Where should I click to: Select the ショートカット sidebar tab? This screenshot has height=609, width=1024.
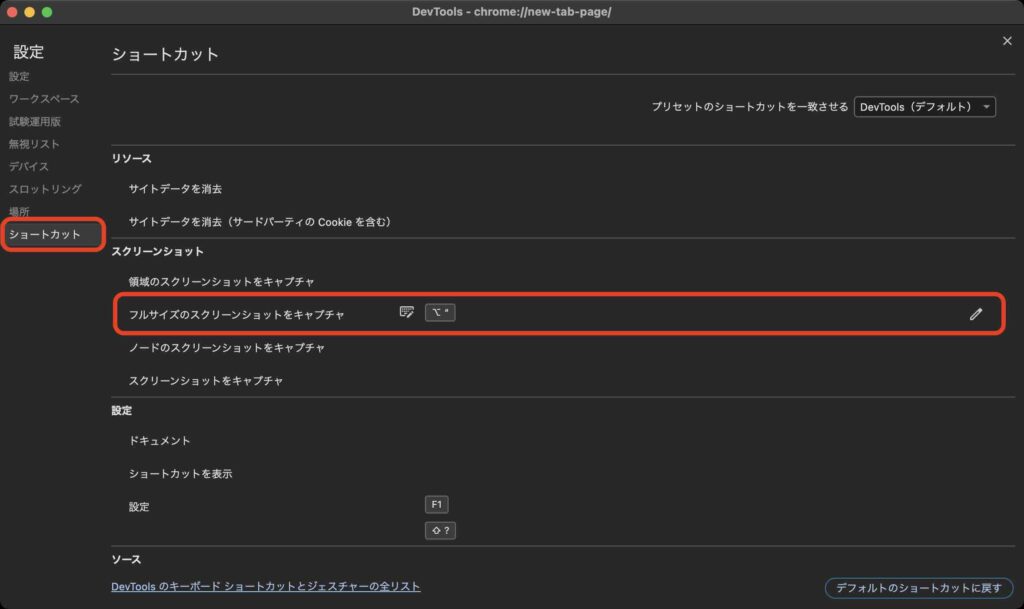[45, 235]
